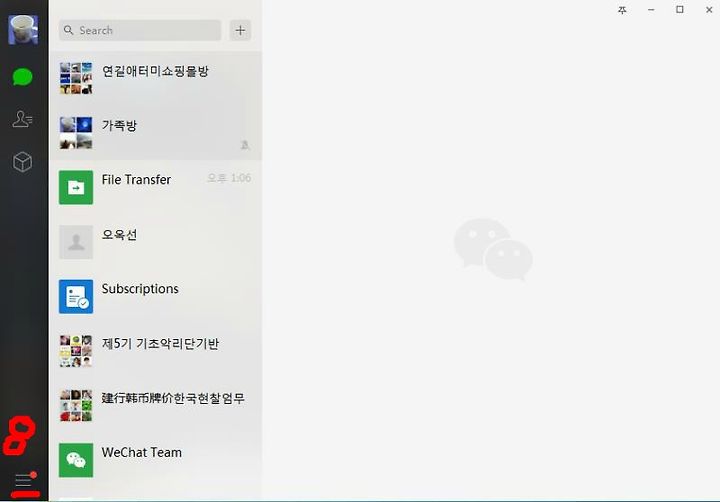Viewport: 720px width, 502px height.
Task: Open the File Transfer conversation
Action: [155, 187]
